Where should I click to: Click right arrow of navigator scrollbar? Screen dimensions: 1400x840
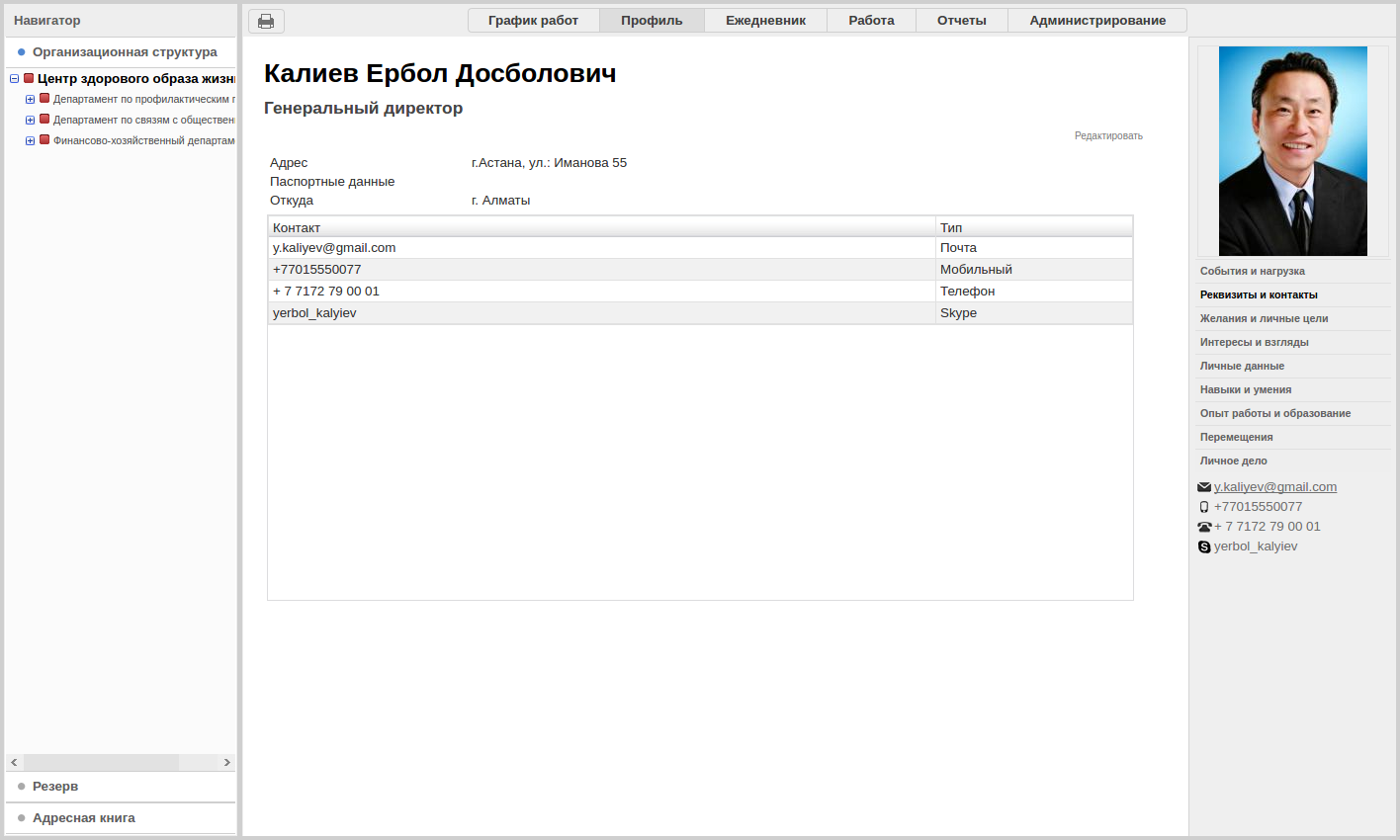click(227, 763)
